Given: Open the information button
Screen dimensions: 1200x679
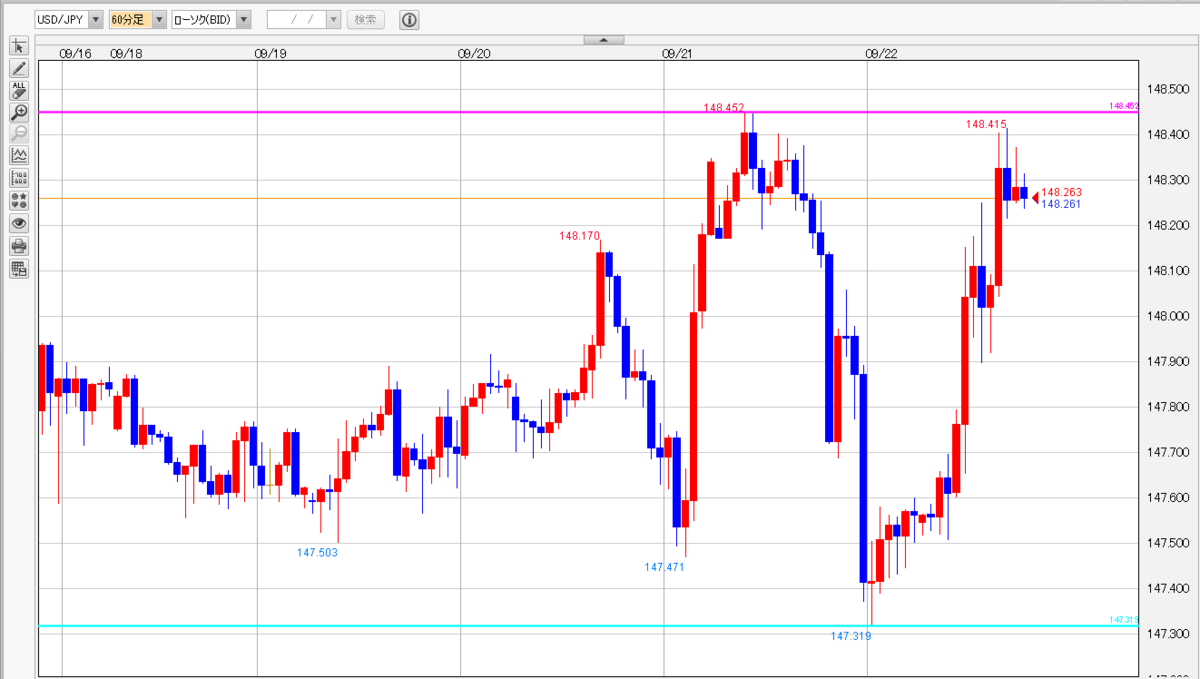Looking at the screenshot, I should pos(409,19).
